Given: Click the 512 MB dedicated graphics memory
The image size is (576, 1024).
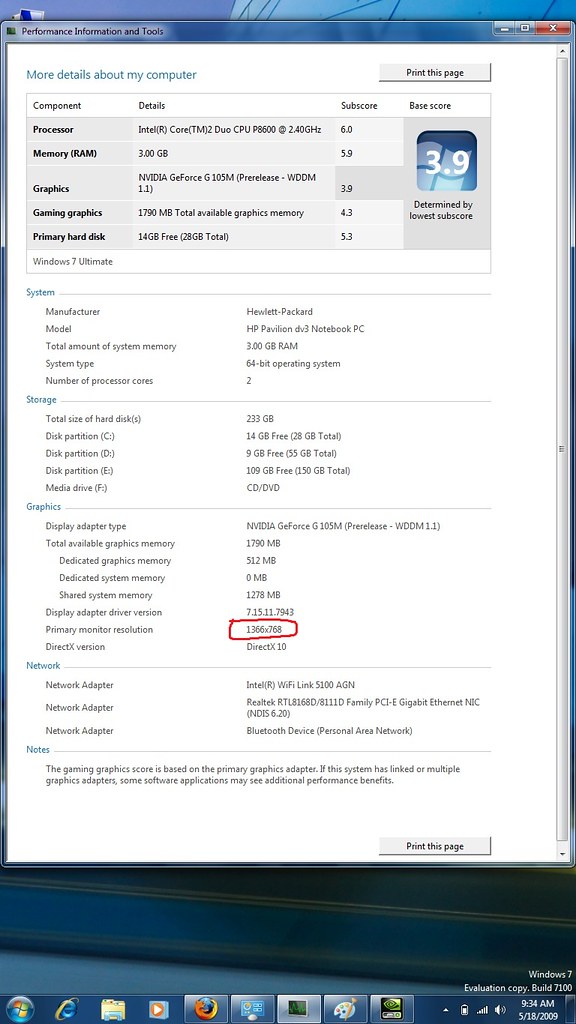Looking at the screenshot, I should (261, 560).
